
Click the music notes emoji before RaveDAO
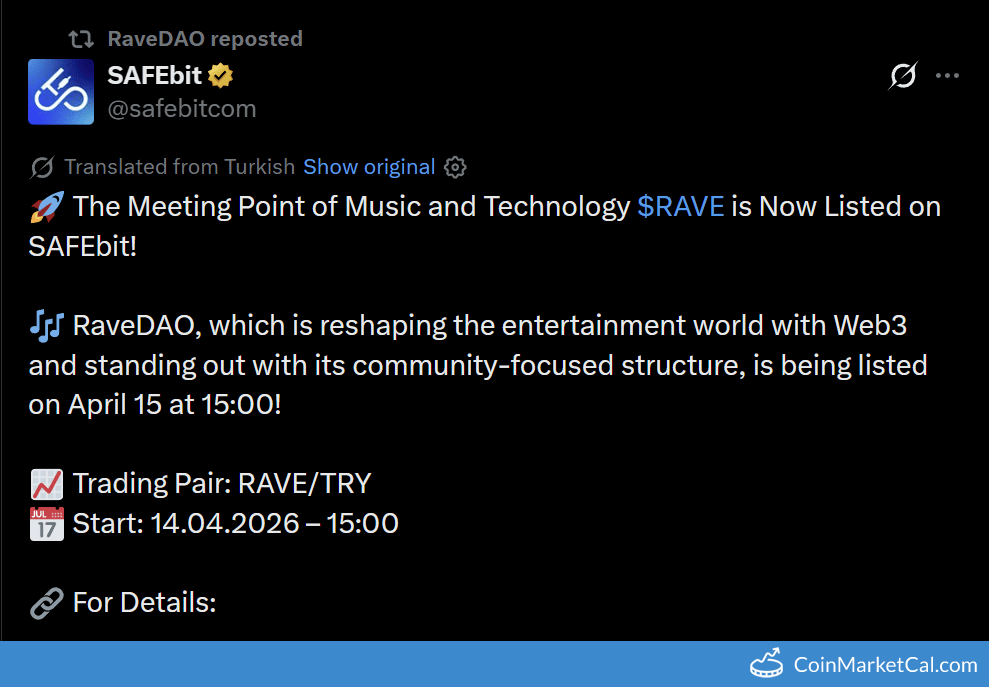[x=46, y=325]
